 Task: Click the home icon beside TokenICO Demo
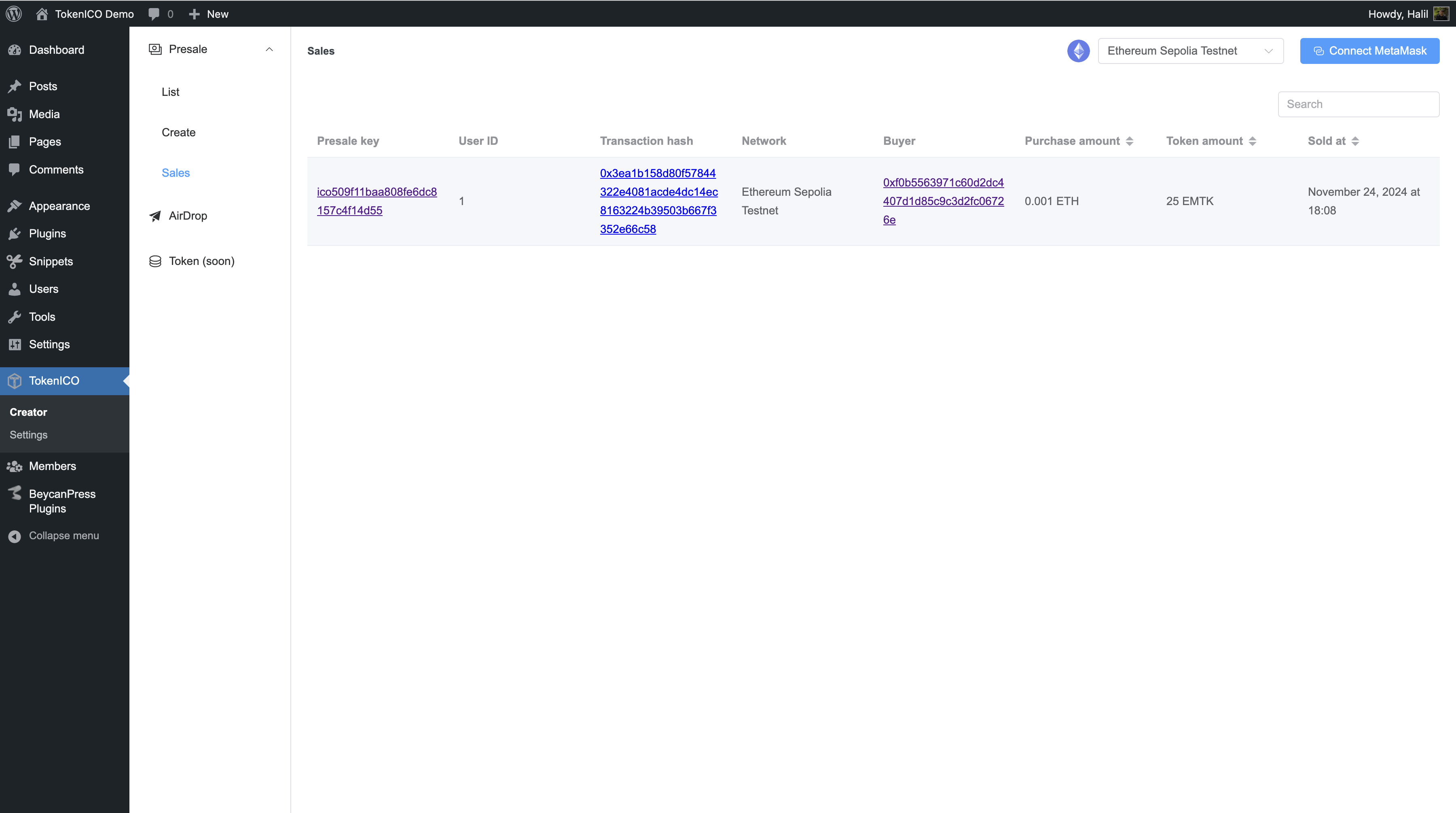(x=42, y=14)
